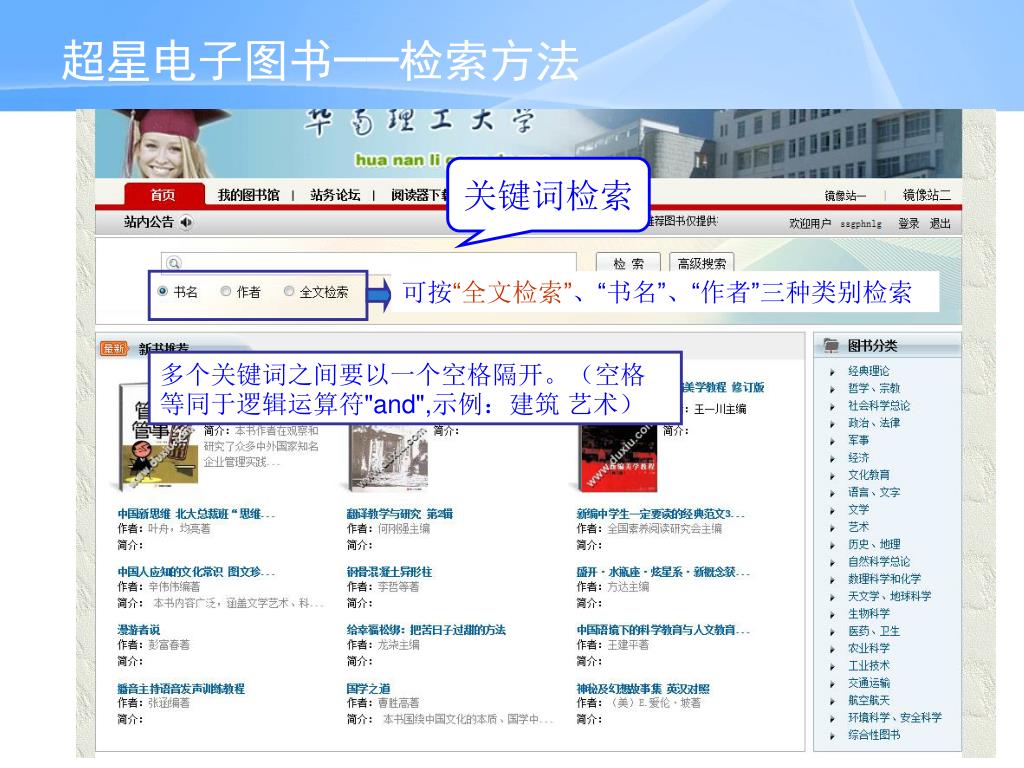Expand the 语言、文字 category arrow
This screenshot has width=1024, height=768.
click(832, 493)
